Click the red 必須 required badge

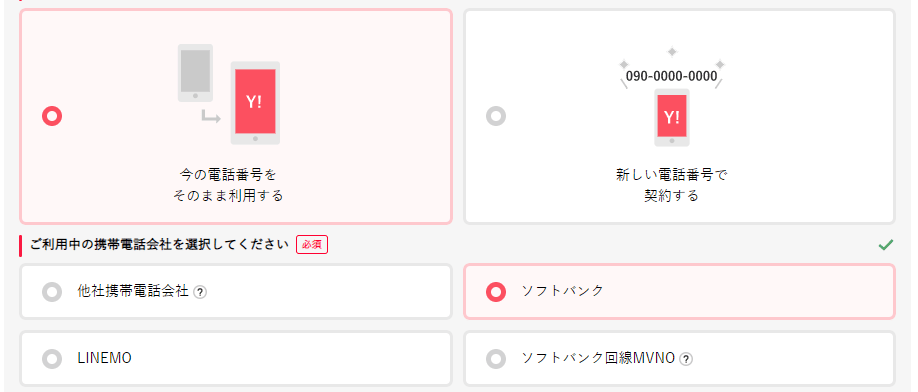click(312, 245)
